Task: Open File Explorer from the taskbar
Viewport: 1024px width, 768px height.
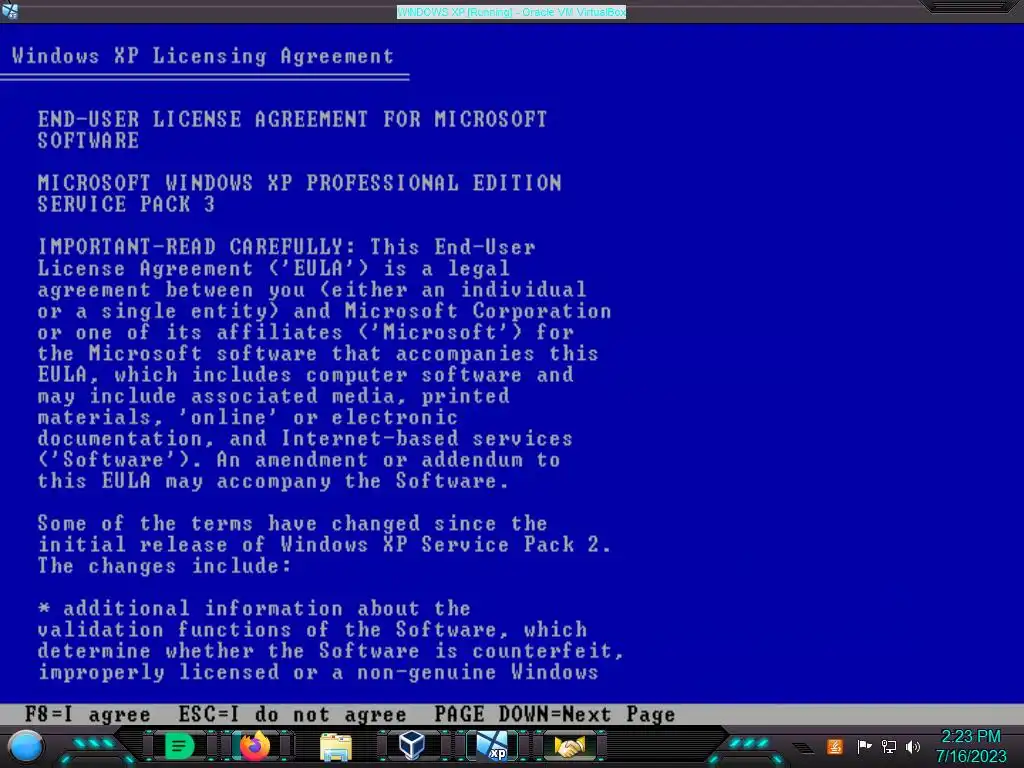Action: point(336,746)
